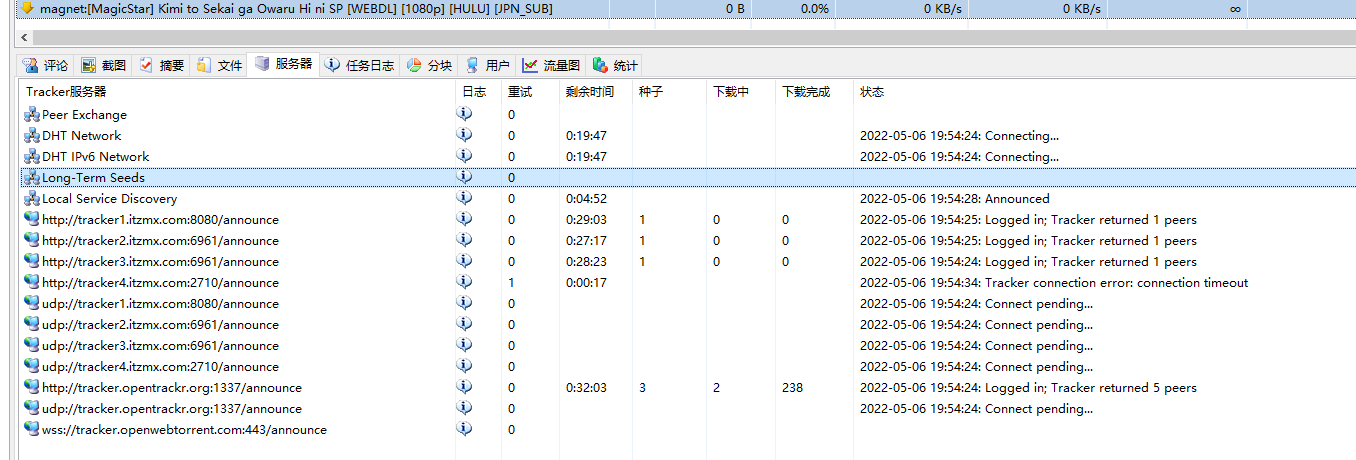
Task: Click the network icon beside Long-Term Seeds
Action: click(32, 178)
